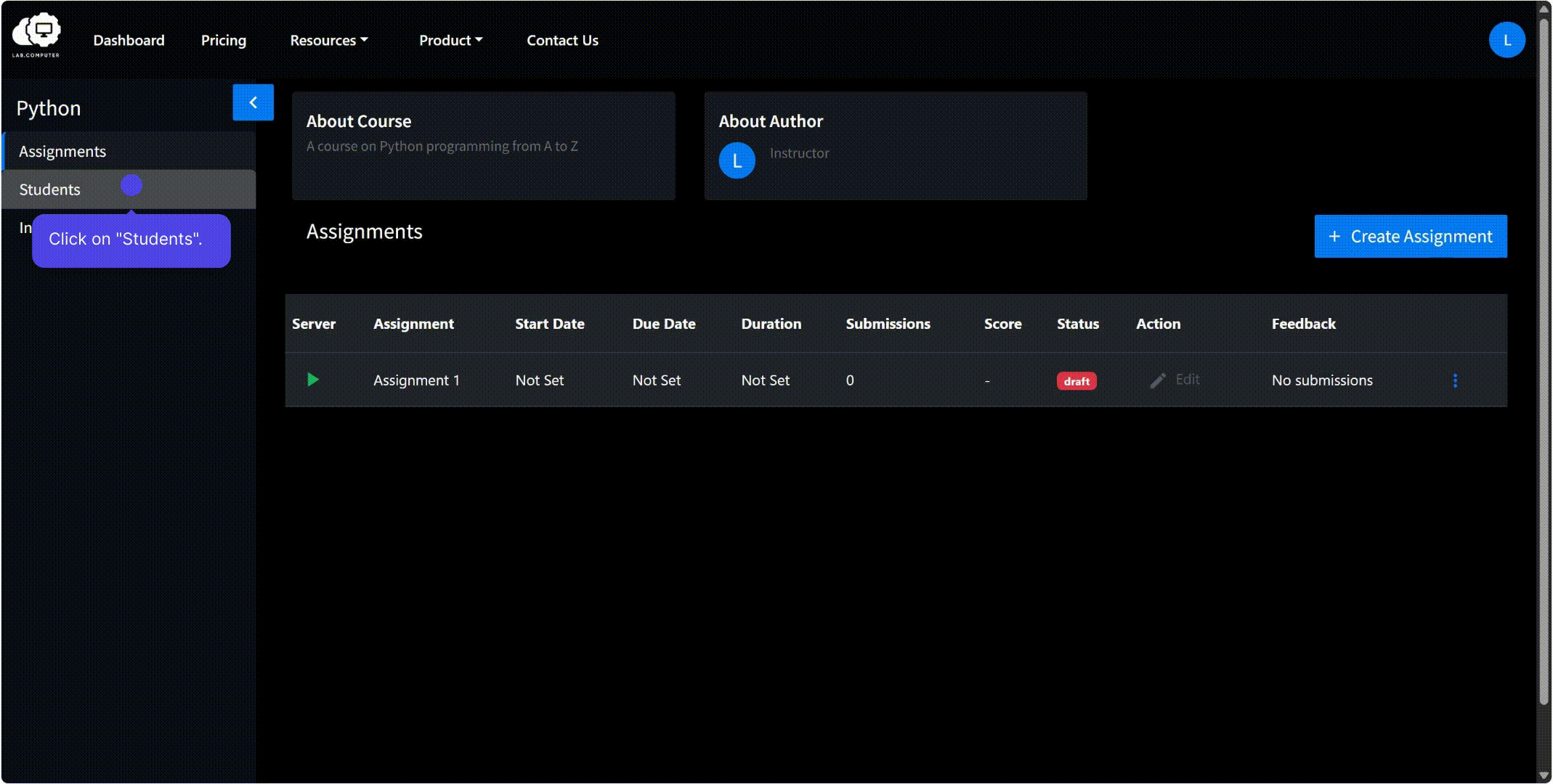Image resolution: width=1553 pixels, height=784 pixels.
Task: Click the instructor avatar in About Author
Action: click(x=737, y=160)
